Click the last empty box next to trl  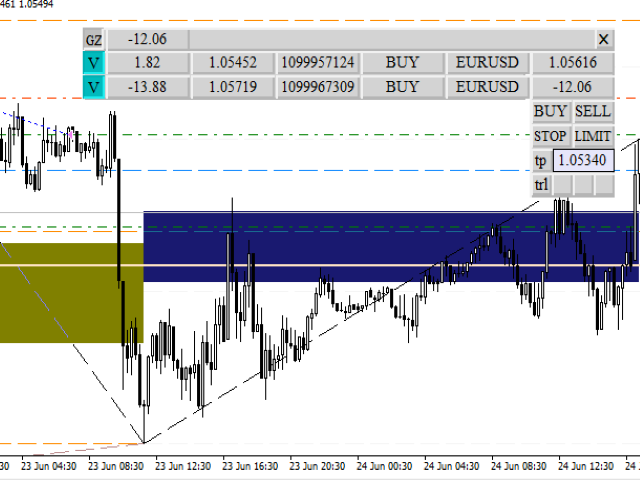click(x=604, y=185)
